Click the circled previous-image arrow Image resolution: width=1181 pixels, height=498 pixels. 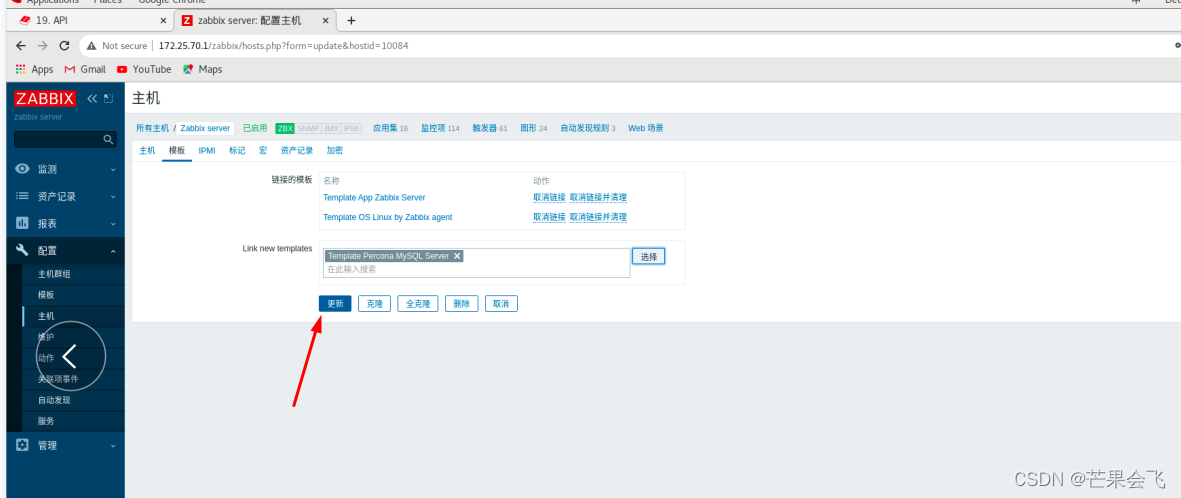point(71,356)
